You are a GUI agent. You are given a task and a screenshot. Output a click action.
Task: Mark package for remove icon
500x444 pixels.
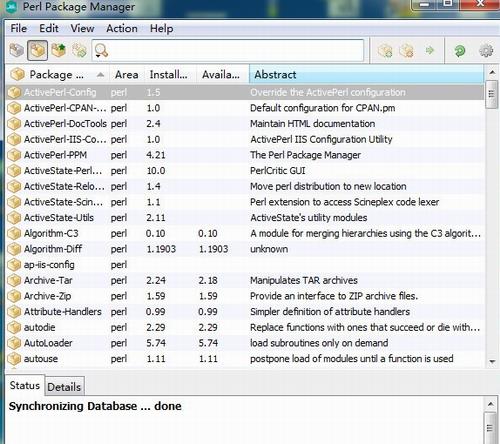click(x=407, y=51)
